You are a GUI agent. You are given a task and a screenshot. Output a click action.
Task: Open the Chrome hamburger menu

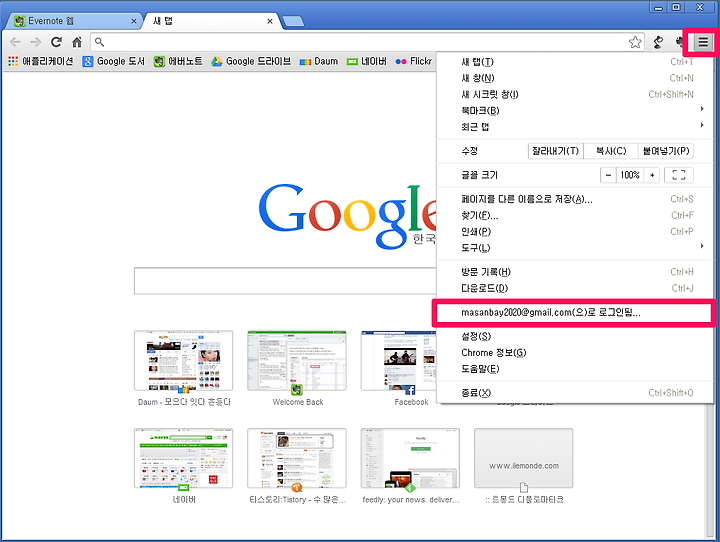click(x=703, y=42)
